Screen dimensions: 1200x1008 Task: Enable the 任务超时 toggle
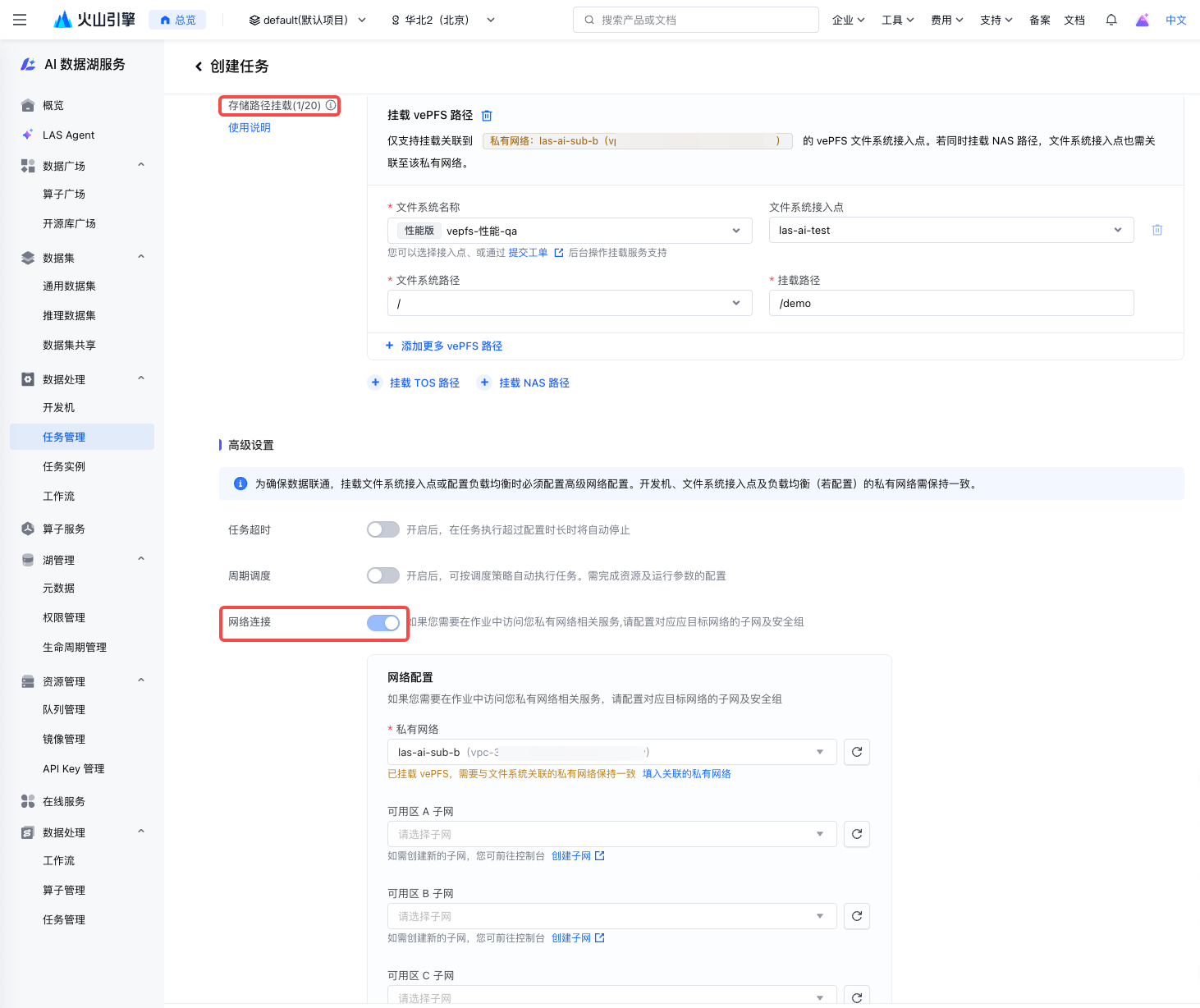click(x=382, y=529)
